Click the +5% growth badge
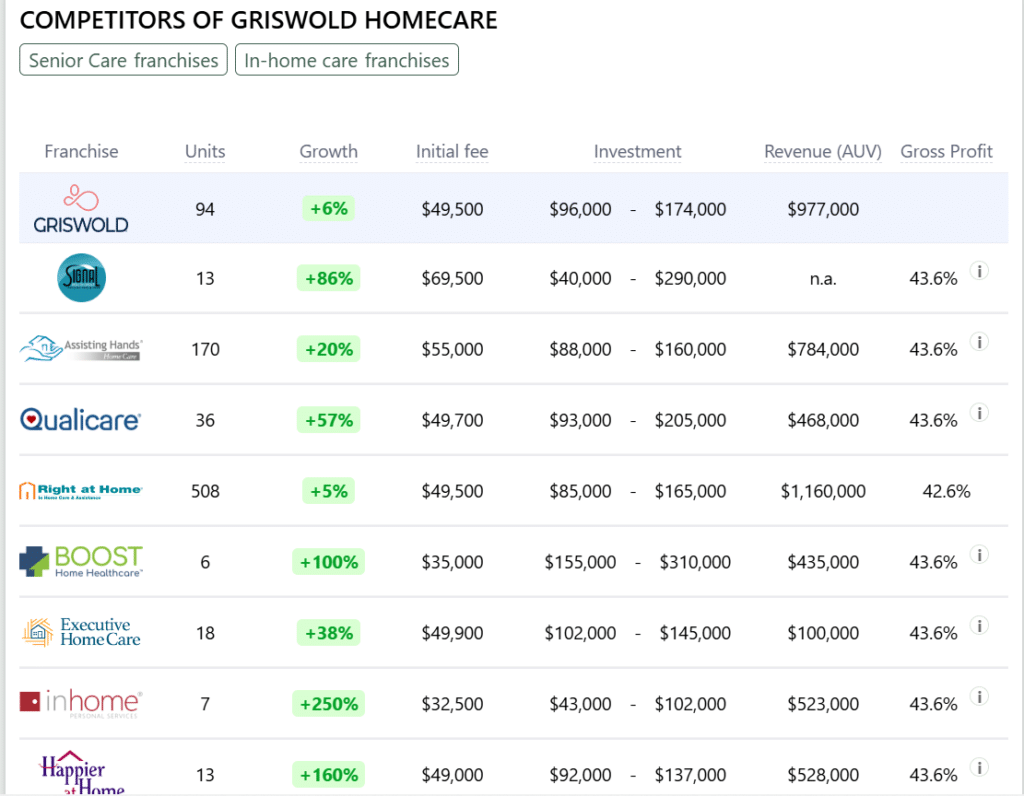1024x796 pixels. click(x=328, y=491)
